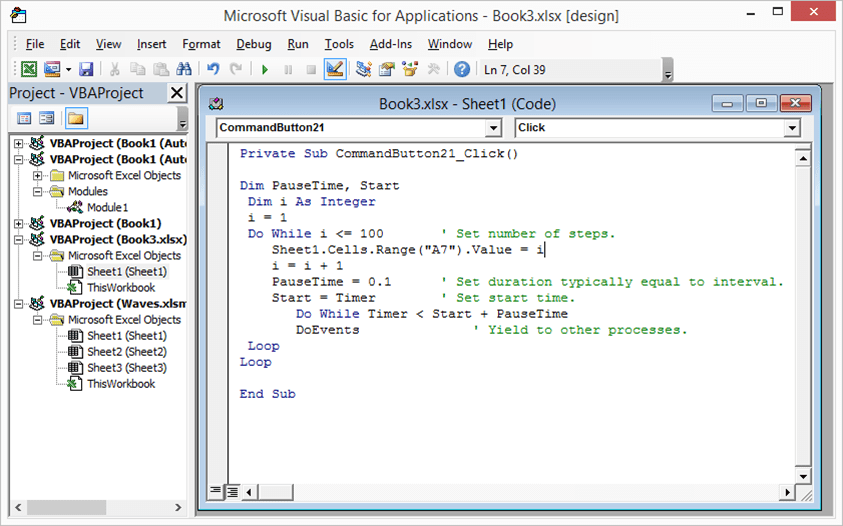843x526 pixels.
Task: Click the Copy toolbar icon
Action: 138,69
